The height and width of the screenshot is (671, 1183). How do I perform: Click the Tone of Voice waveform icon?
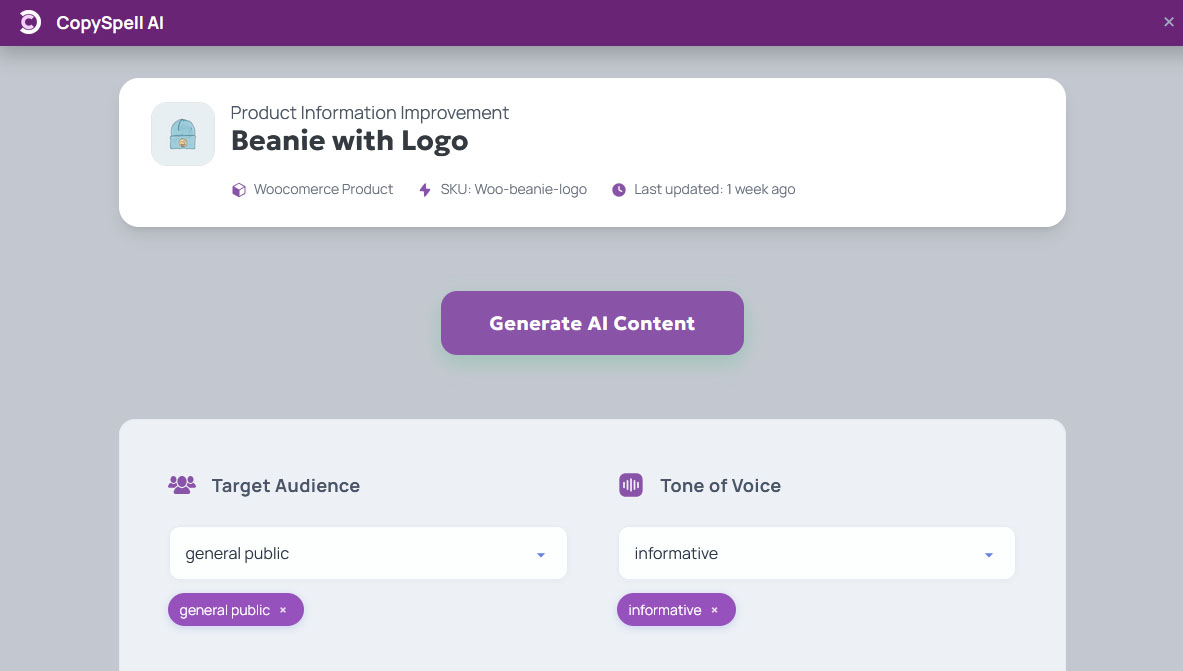coord(631,485)
